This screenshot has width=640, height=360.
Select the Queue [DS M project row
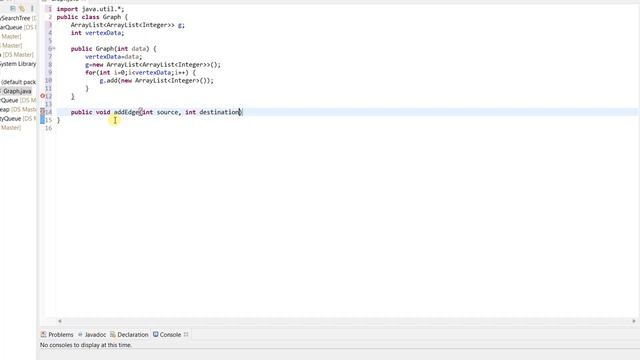pyautogui.click(x=18, y=100)
